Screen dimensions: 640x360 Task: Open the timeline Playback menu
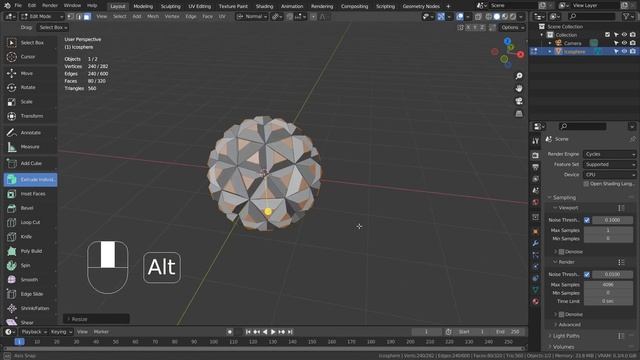[33, 332]
